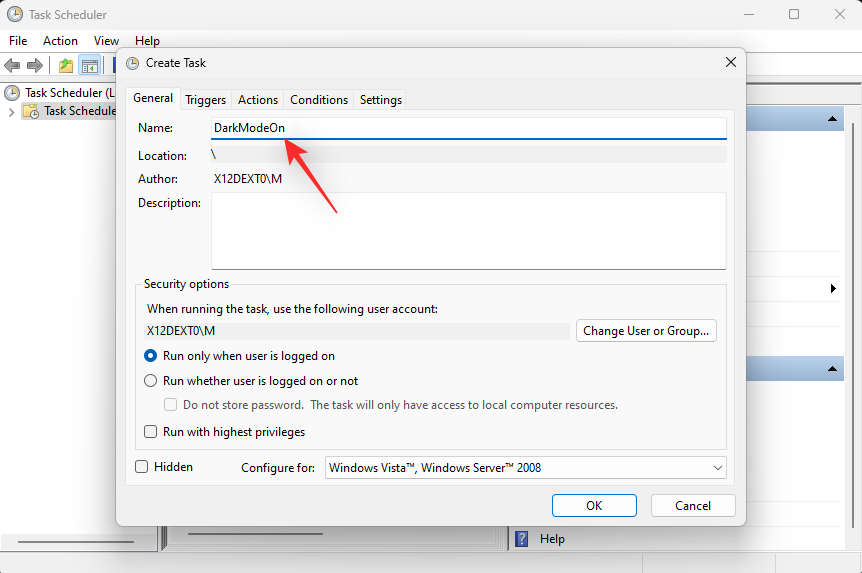
Task: Switch to the Actions tab
Action: tap(258, 100)
